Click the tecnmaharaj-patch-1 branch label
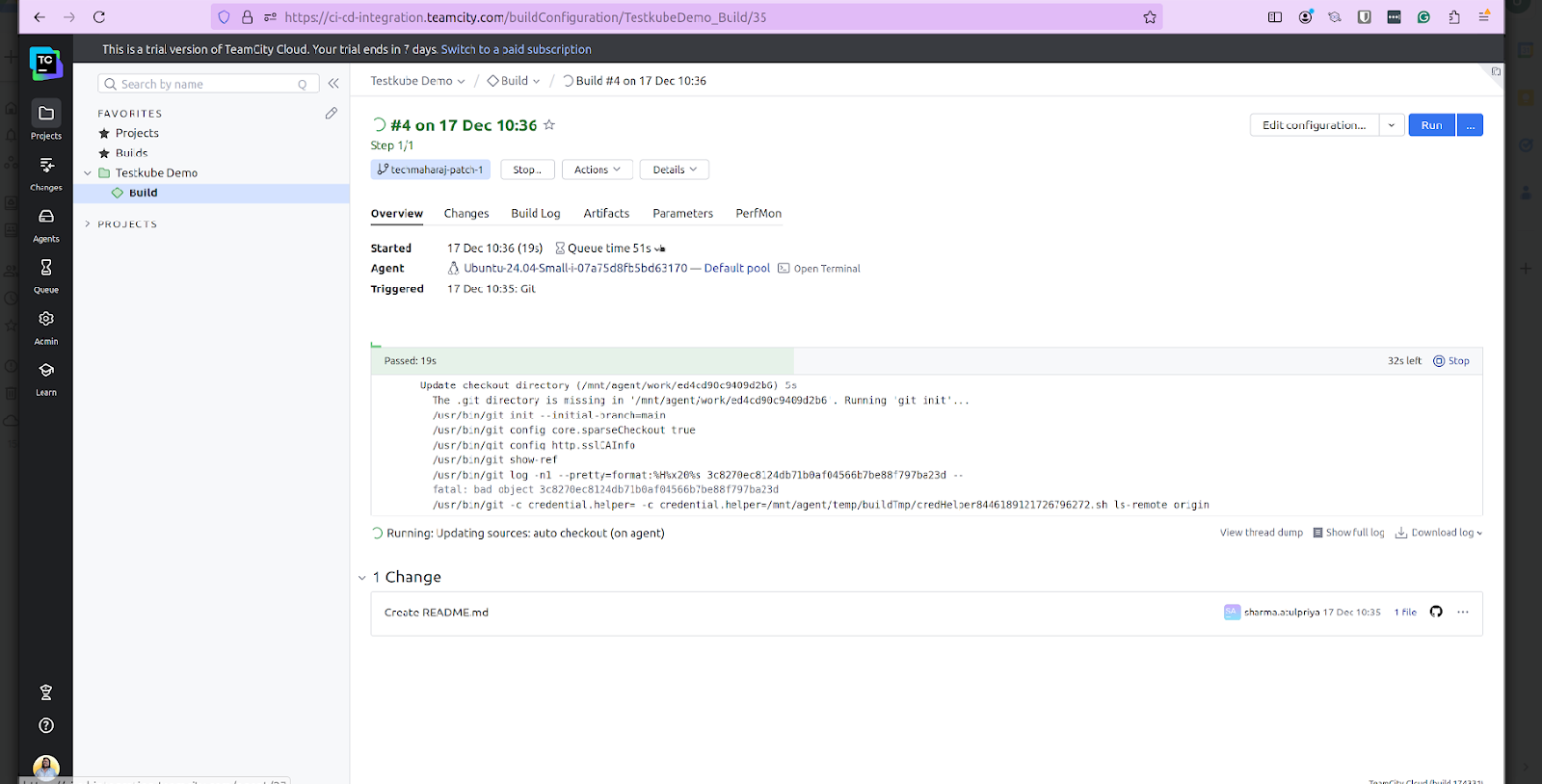The image size is (1542, 784). tap(431, 170)
